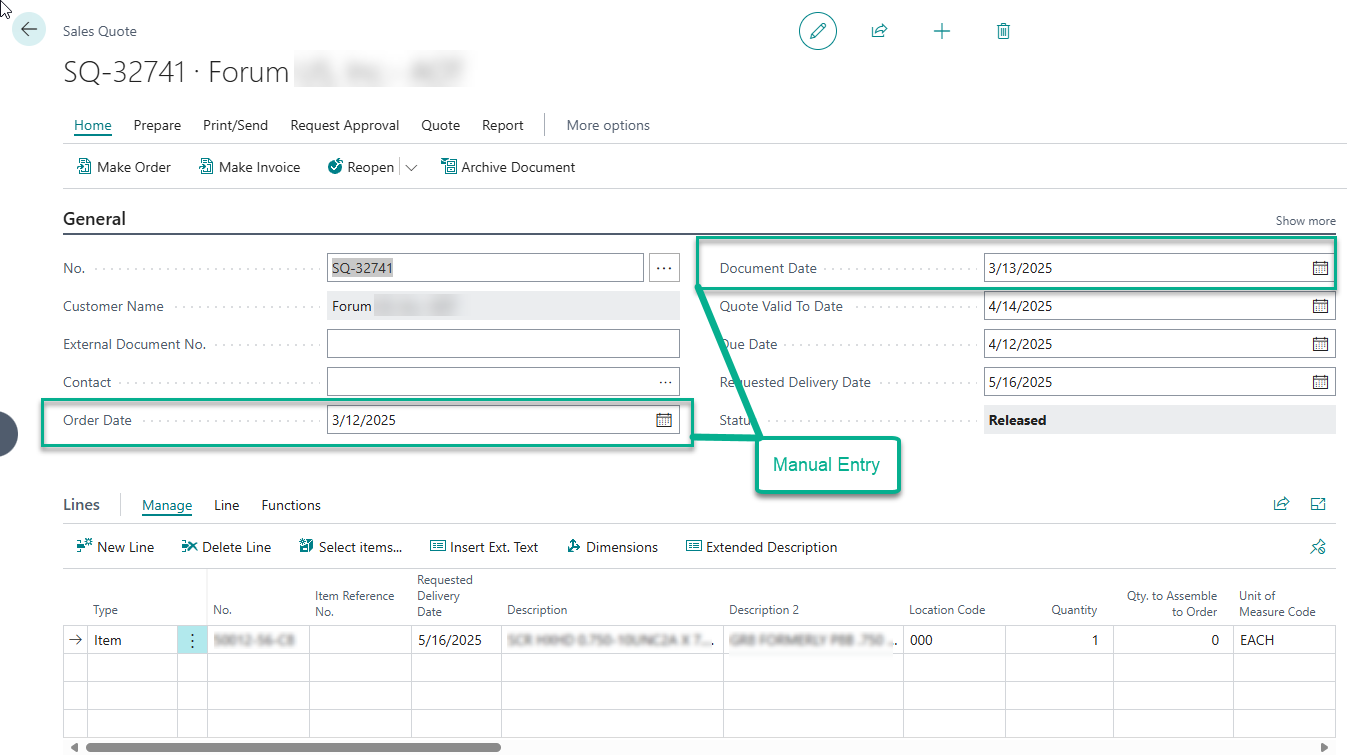Open the Due Date calendar picker
The height and width of the screenshot is (756, 1347).
coord(1320,344)
